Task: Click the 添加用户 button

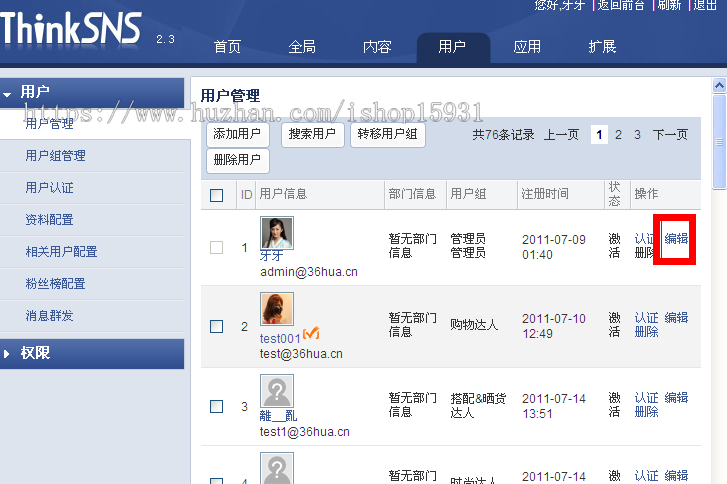Action: (x=237, y=134)
